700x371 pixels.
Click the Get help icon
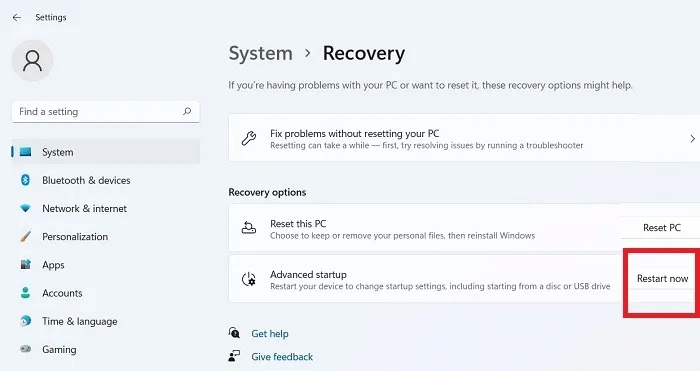pos(234,333)
